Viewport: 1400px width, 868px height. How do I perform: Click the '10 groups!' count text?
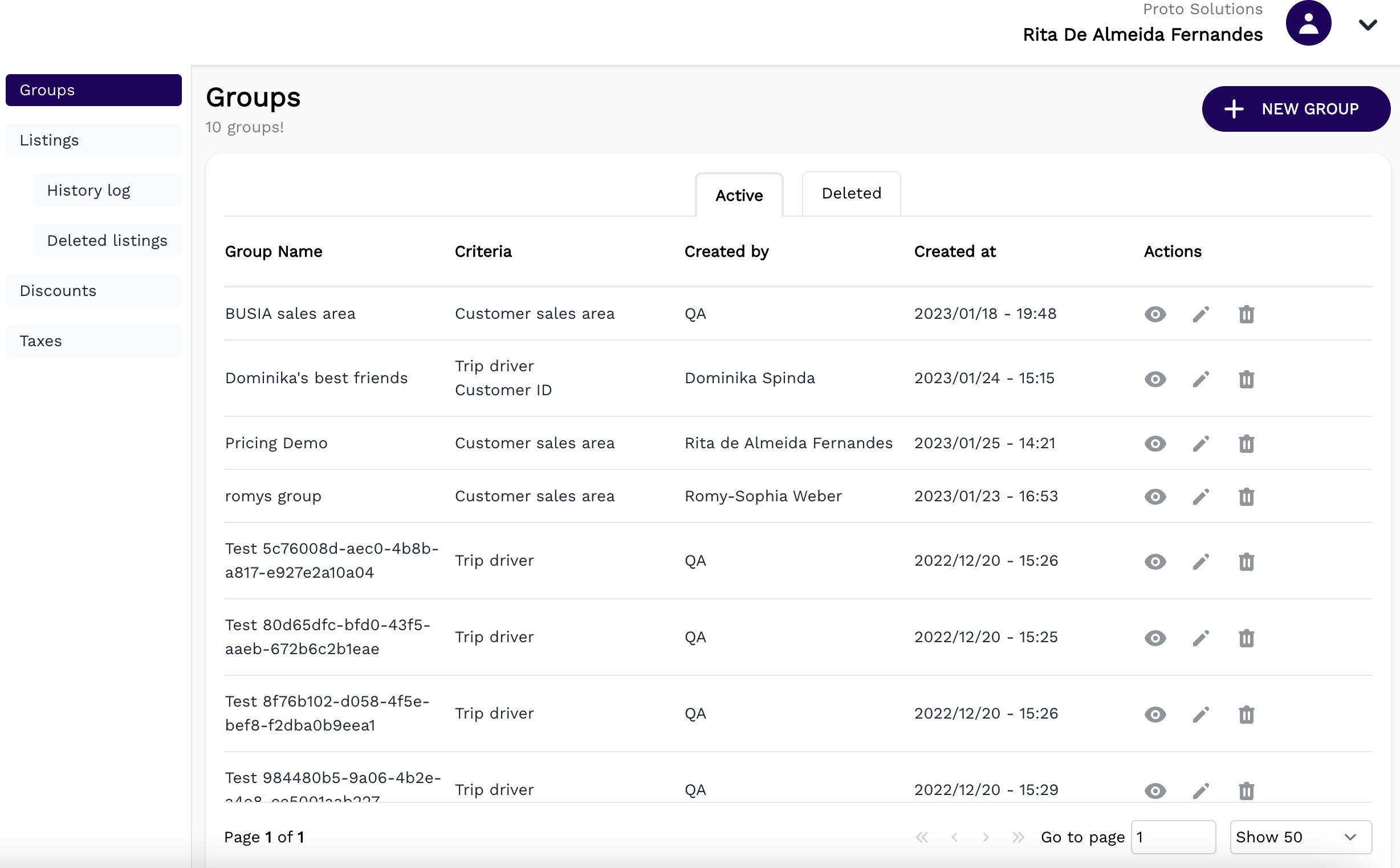pyautogui.click(x=245, y=127)
